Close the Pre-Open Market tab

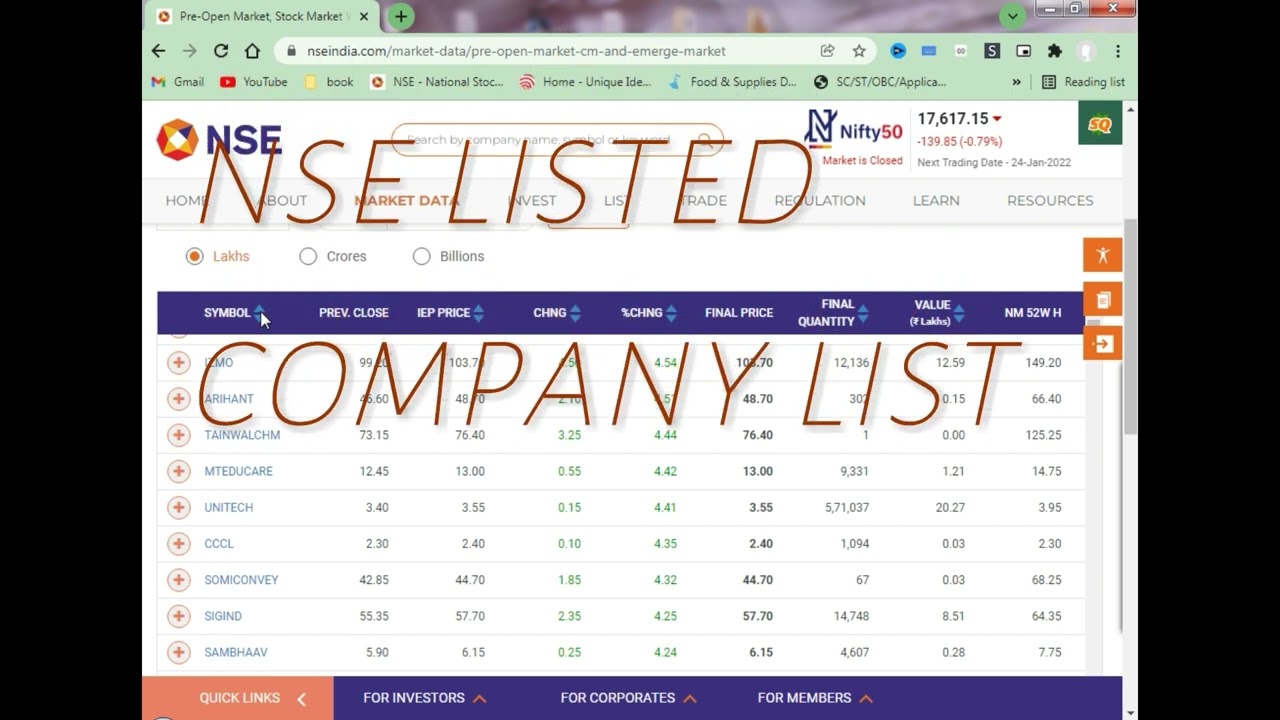(x=363, y=16)
